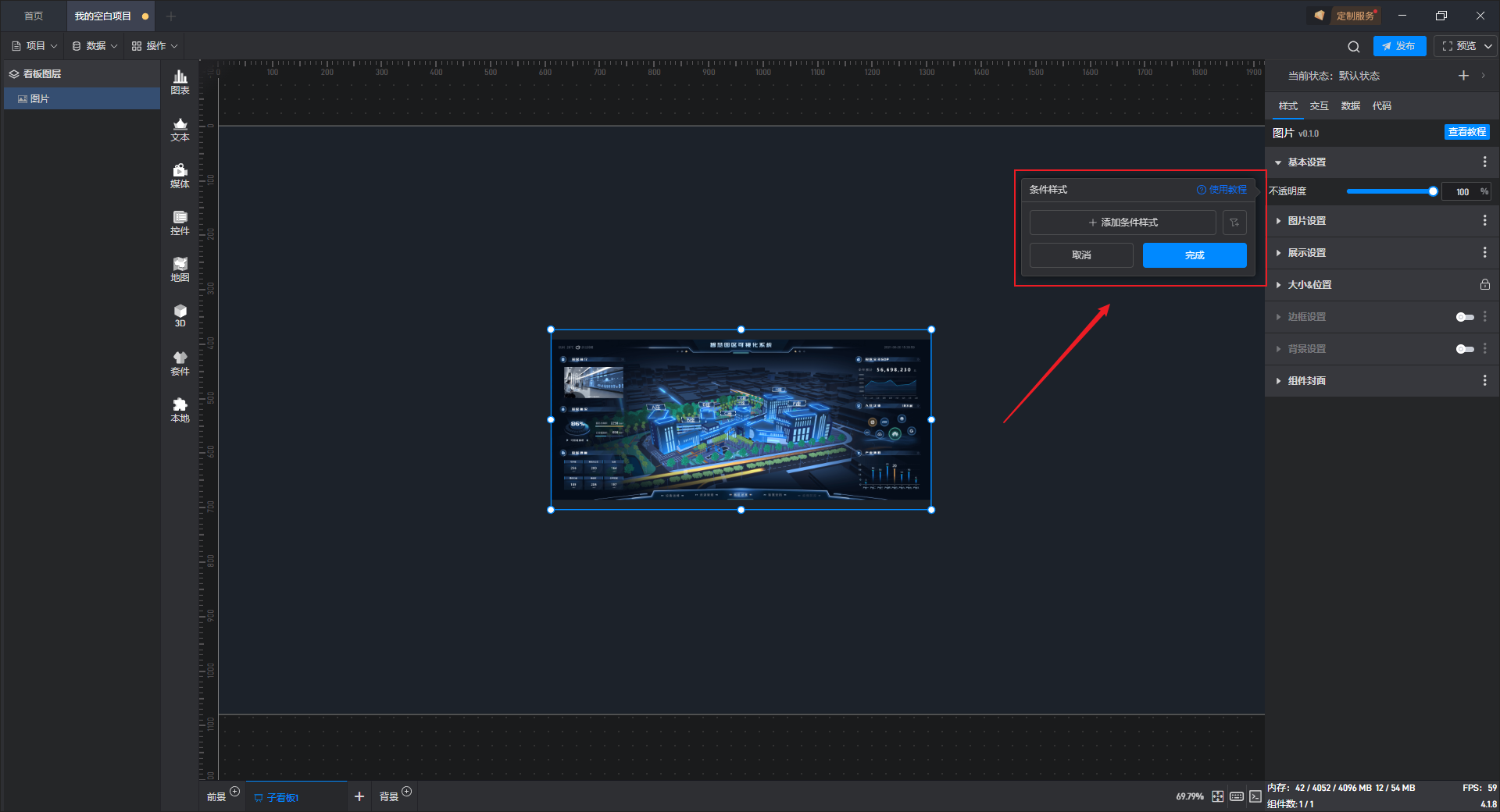Click the filter icon beside 添加条件样式
This screenshot has height=812, width=1500.
pyautogui.click(x=1234, y=223)
